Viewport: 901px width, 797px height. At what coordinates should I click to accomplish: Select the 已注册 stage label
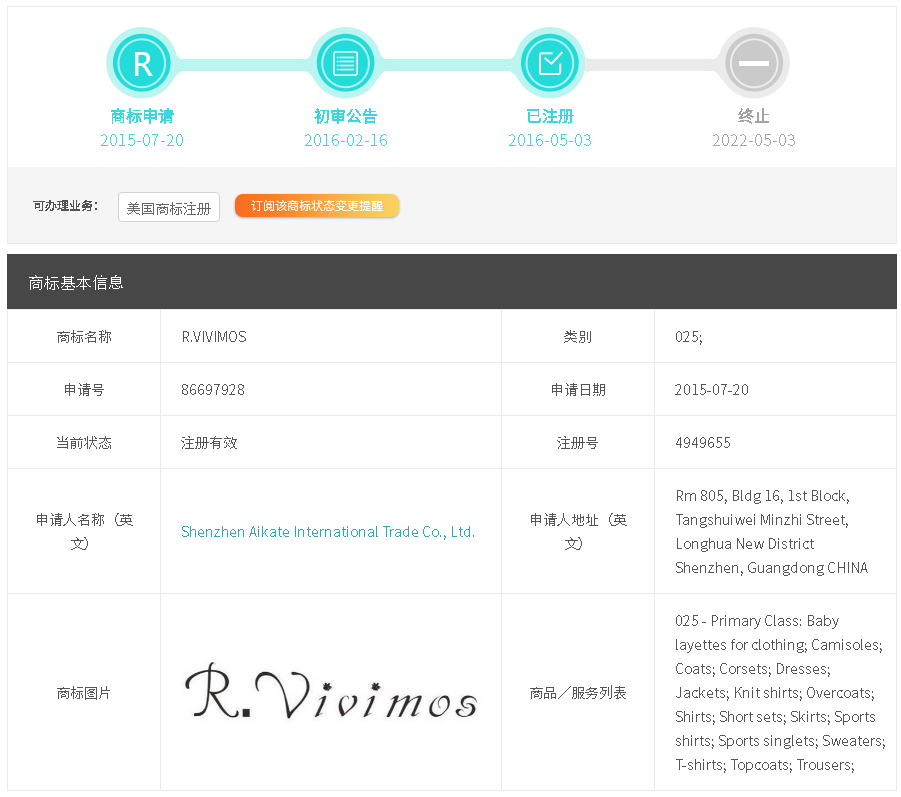[550, 116]
